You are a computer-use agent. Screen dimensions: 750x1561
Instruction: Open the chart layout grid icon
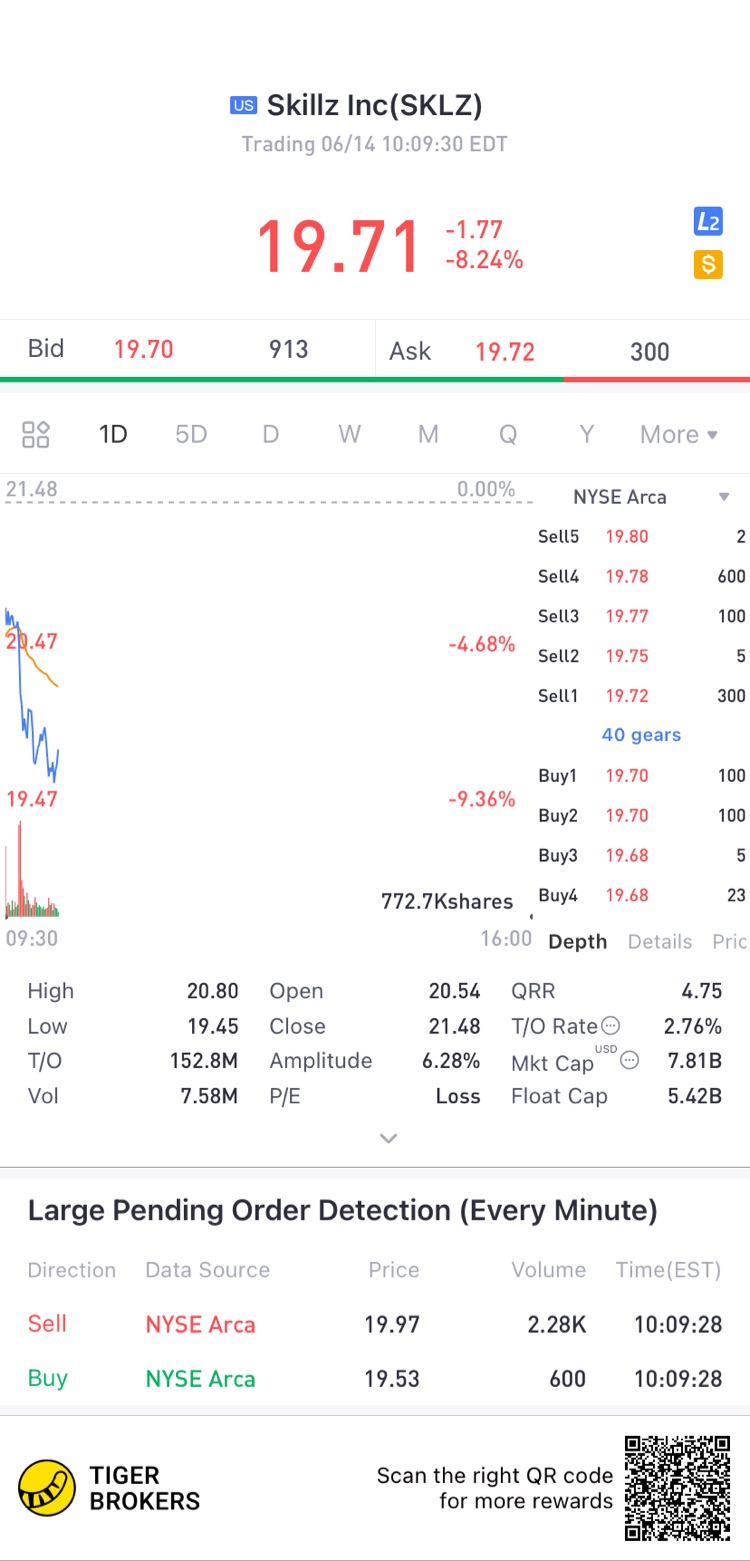coord(36,434)
